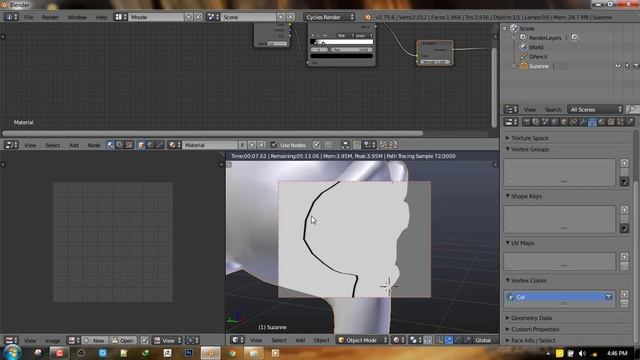Viewport: 640px width, 360px height.
Task: Click the ColorRamp gradient bar in node
Action: pyautogui.click(x=342, y=42)
